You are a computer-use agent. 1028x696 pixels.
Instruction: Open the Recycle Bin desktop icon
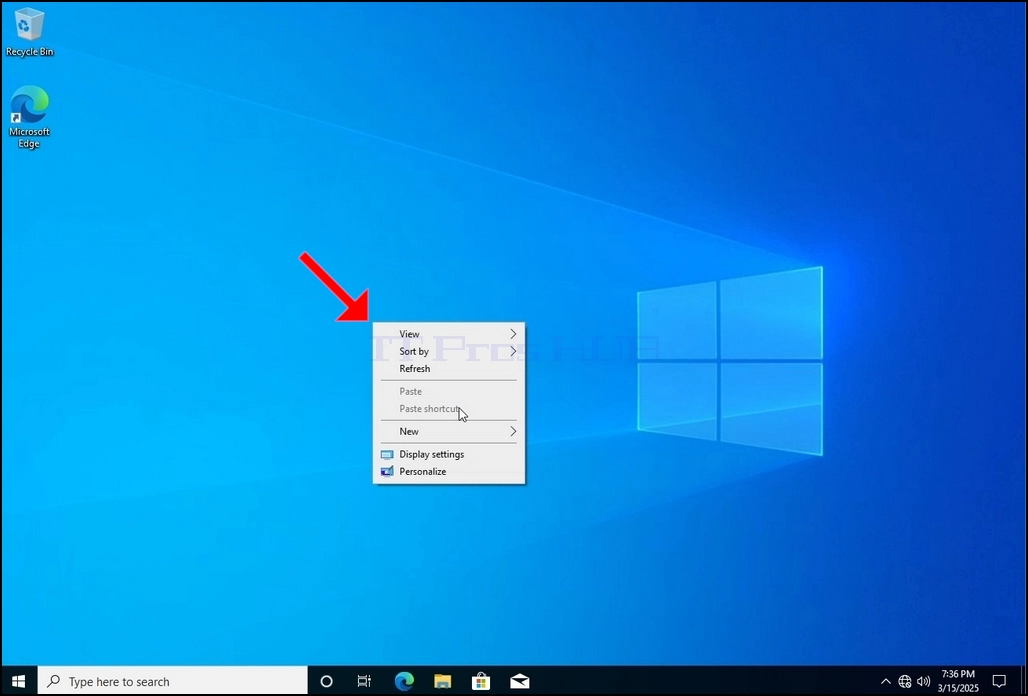(29, 33)
